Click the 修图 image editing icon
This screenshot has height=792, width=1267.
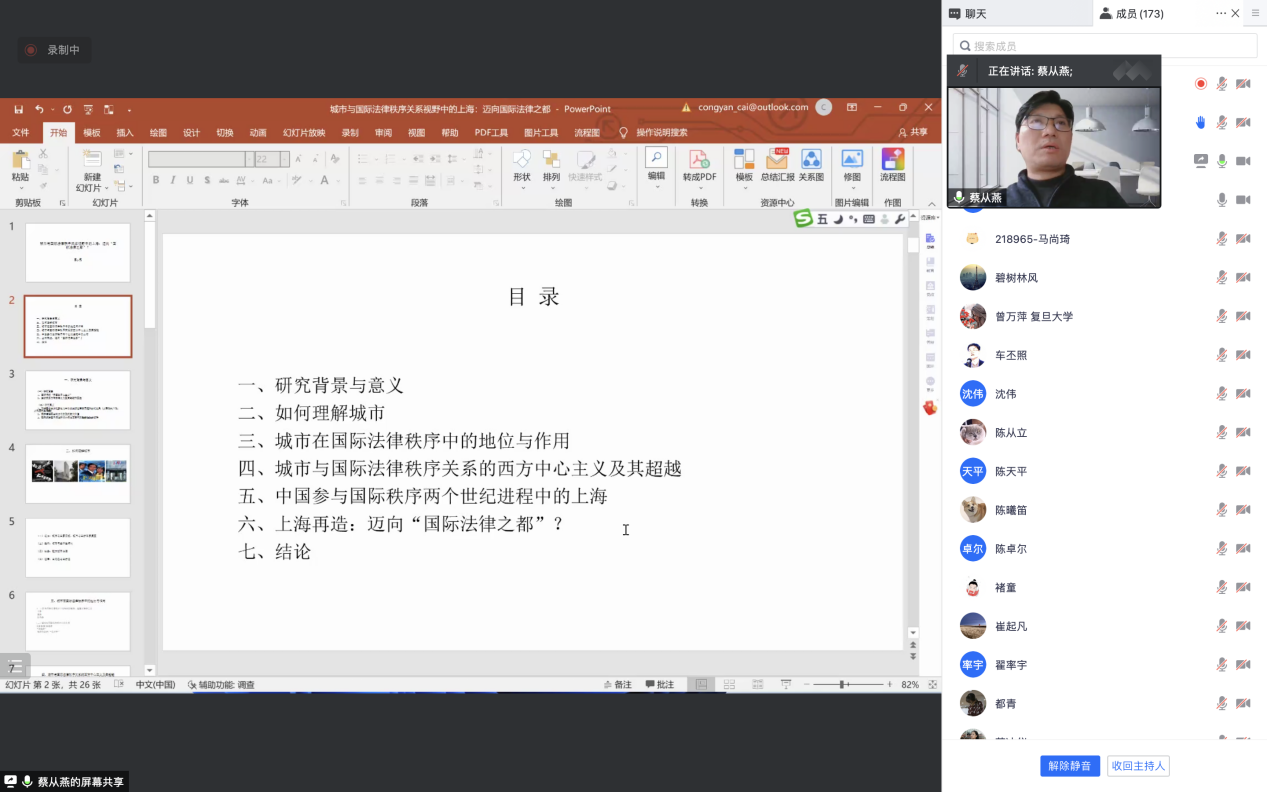click(x=852, y=160)
